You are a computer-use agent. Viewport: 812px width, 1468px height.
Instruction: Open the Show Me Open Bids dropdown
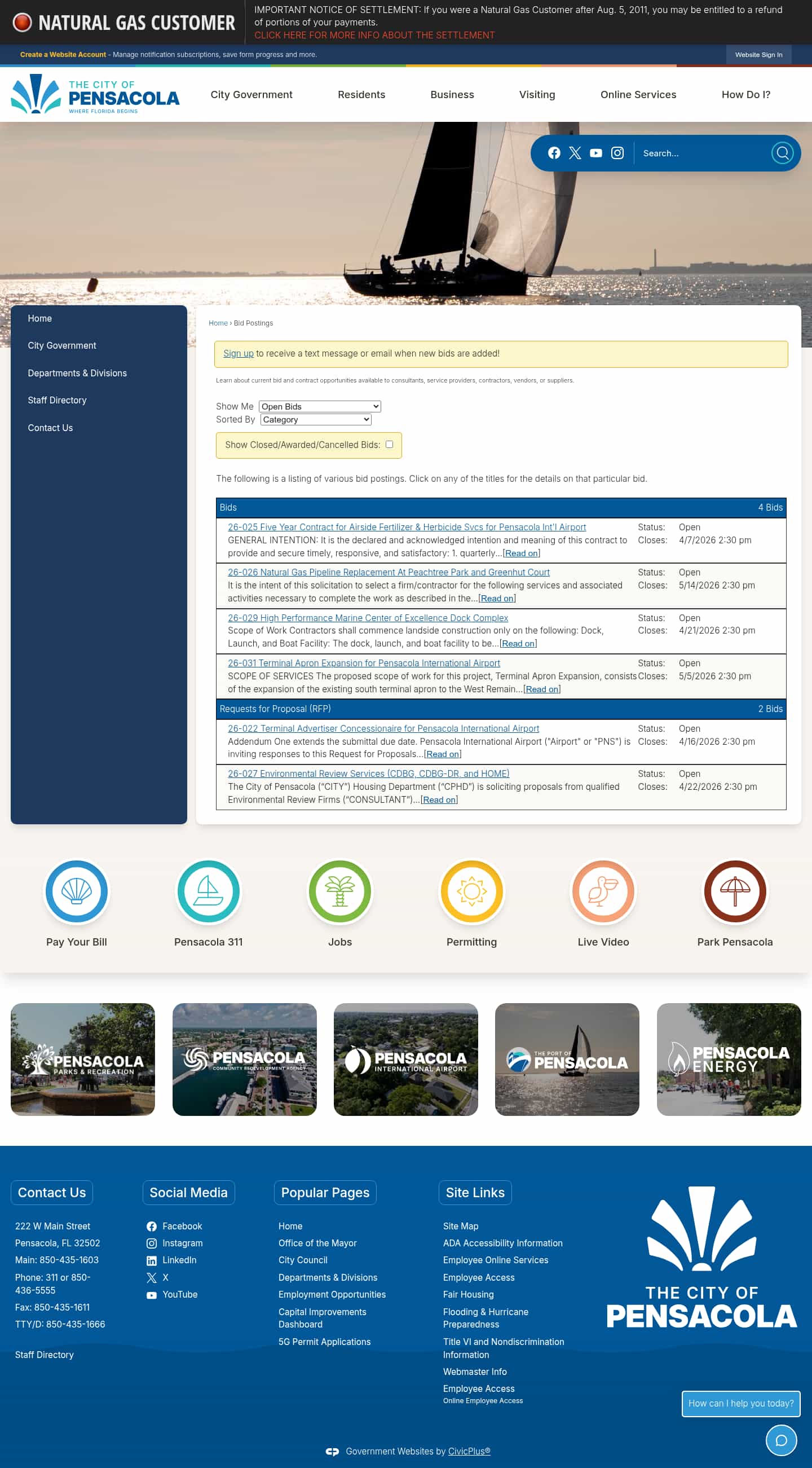tap(320, 406)
